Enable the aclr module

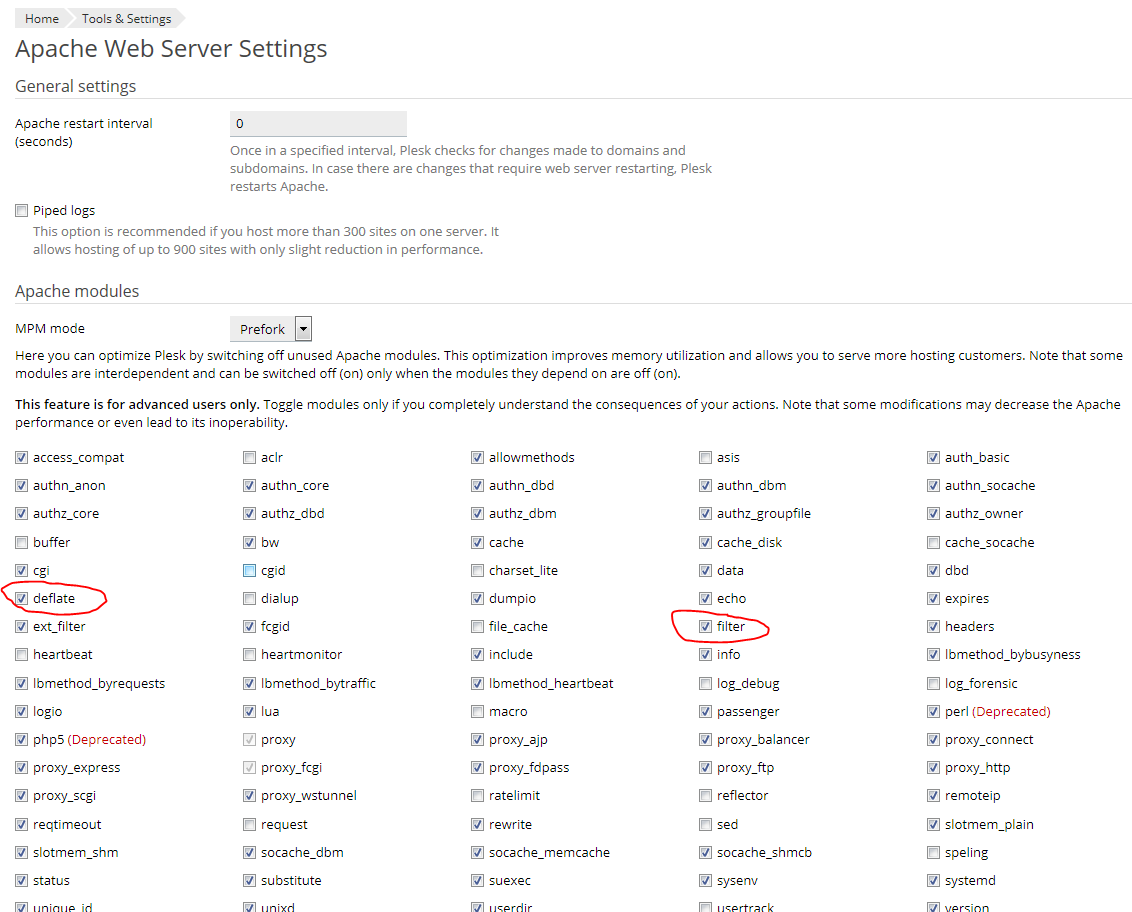(x=250, y=458)
